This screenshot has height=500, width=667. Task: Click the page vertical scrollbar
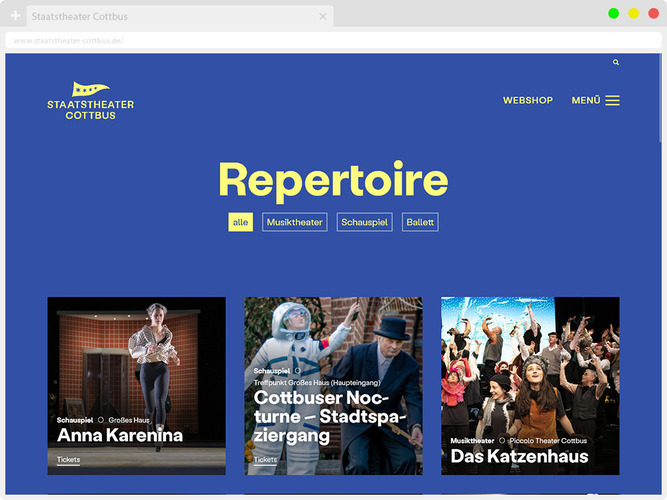[x=660, y=98]
